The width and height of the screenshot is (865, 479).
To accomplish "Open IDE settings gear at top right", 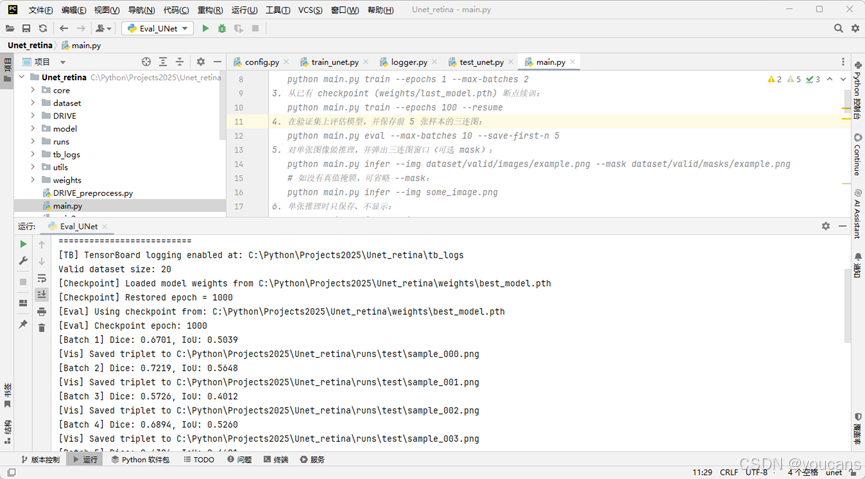I will tap(855, 28).
